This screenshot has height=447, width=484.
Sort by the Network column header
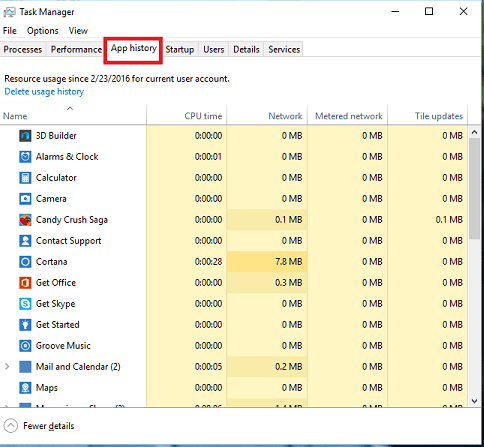coord(267,116)
